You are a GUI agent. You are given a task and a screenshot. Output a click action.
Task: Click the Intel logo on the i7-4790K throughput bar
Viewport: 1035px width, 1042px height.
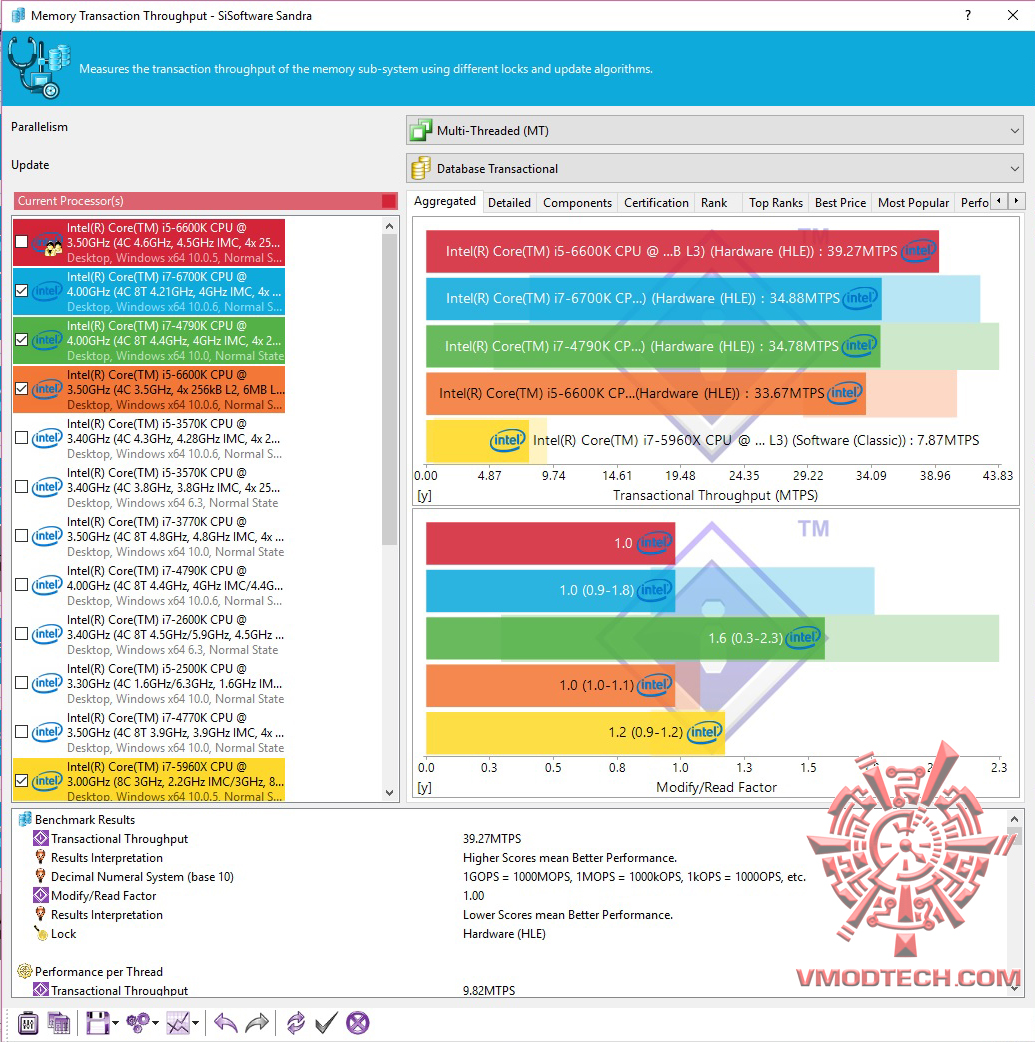click(x=860, y=346)
